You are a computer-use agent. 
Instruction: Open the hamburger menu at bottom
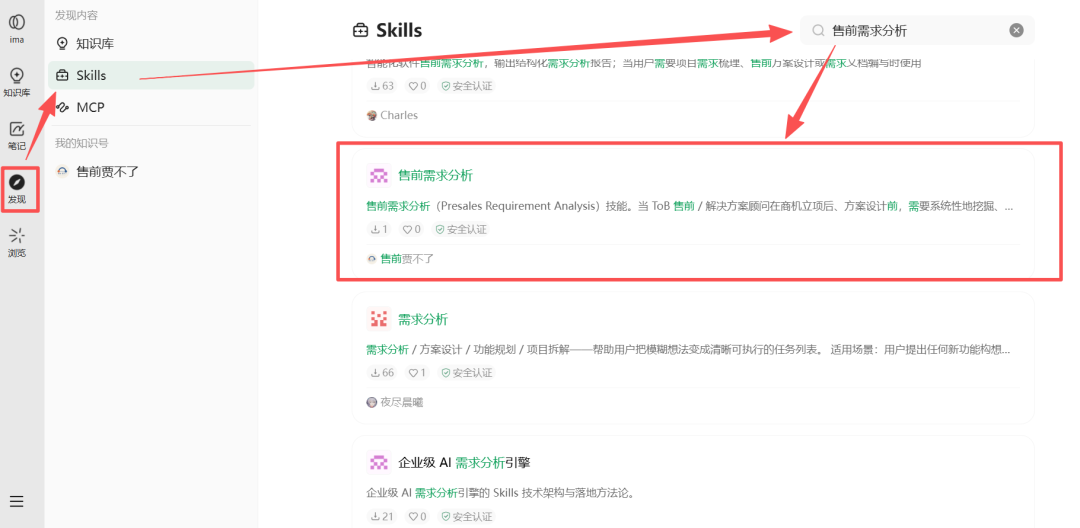pos(17,501)
